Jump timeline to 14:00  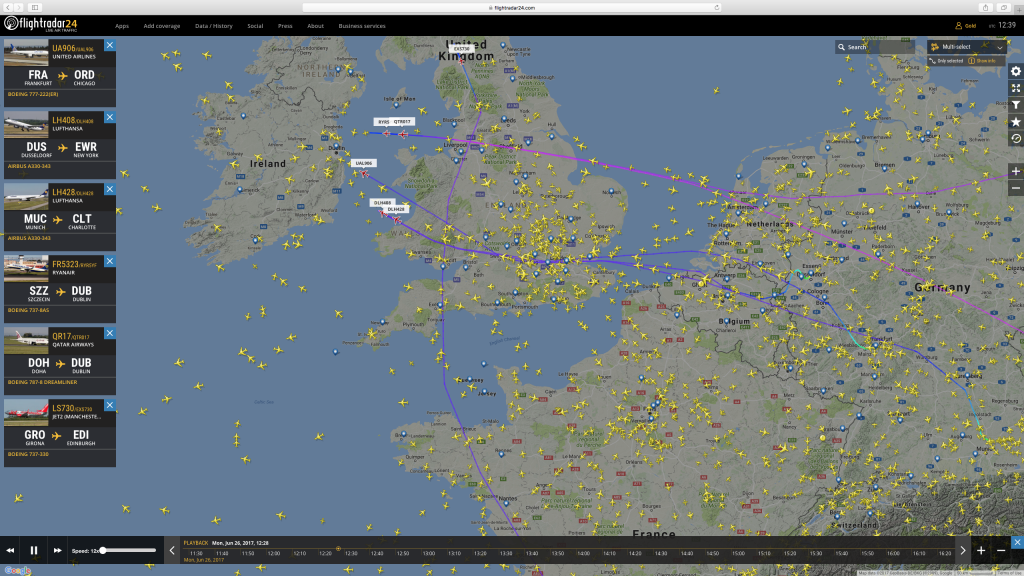583,553
